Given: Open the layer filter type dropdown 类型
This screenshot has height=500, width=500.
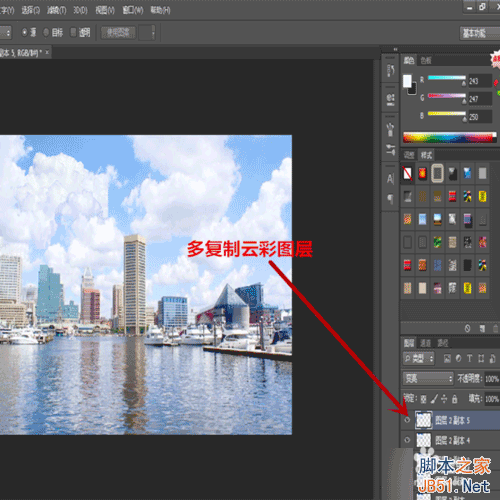Looking at the screenshot, I should [x=418, y=359].
